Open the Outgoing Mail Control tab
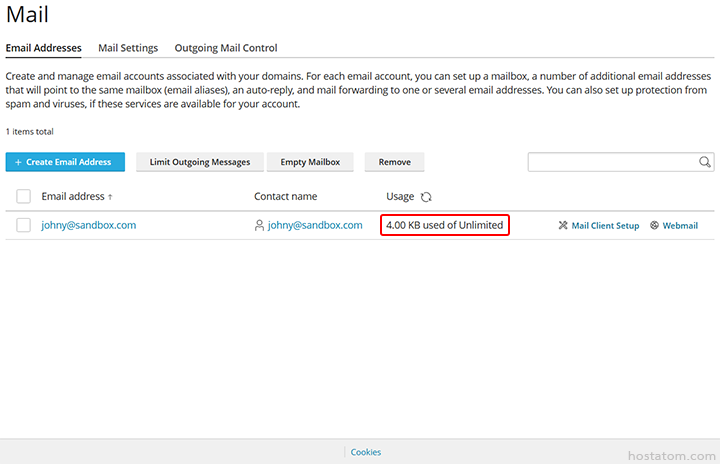 click(226, 48)
